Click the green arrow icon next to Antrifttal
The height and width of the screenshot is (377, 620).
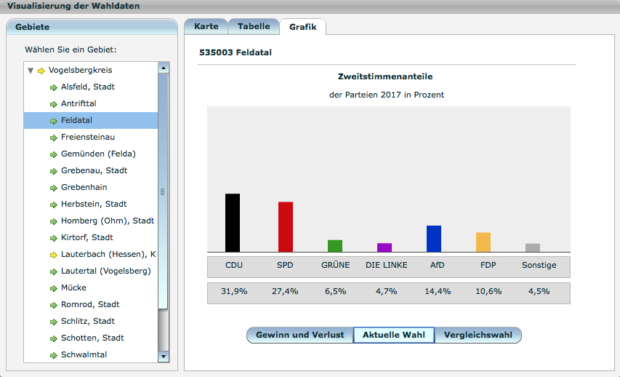[x=53, y=104]
